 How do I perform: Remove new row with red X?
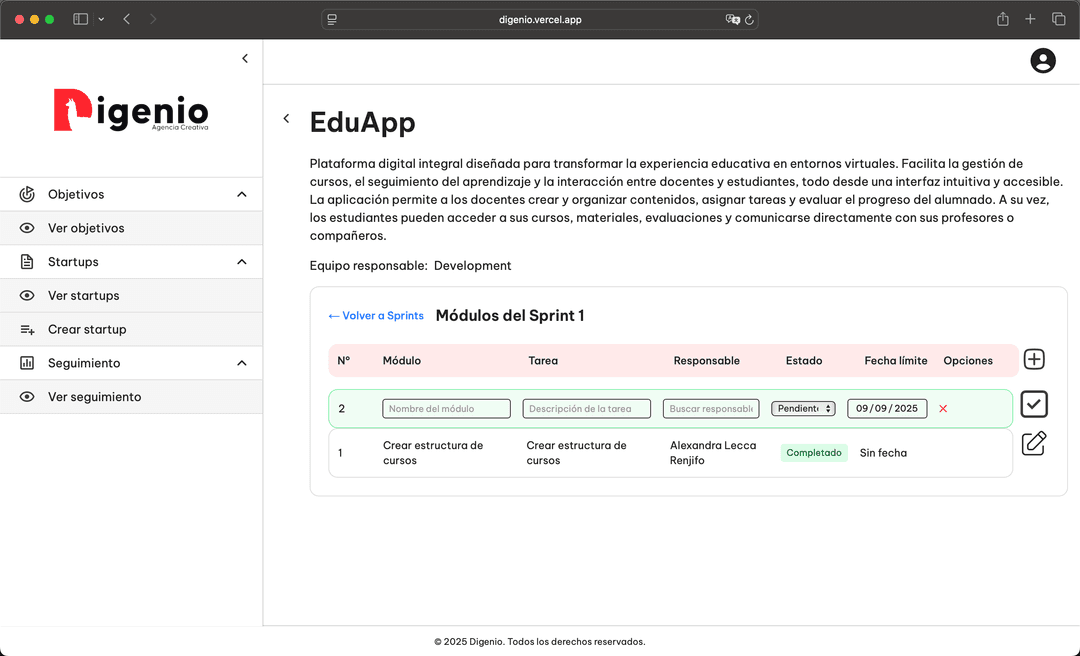coord(943,409)
